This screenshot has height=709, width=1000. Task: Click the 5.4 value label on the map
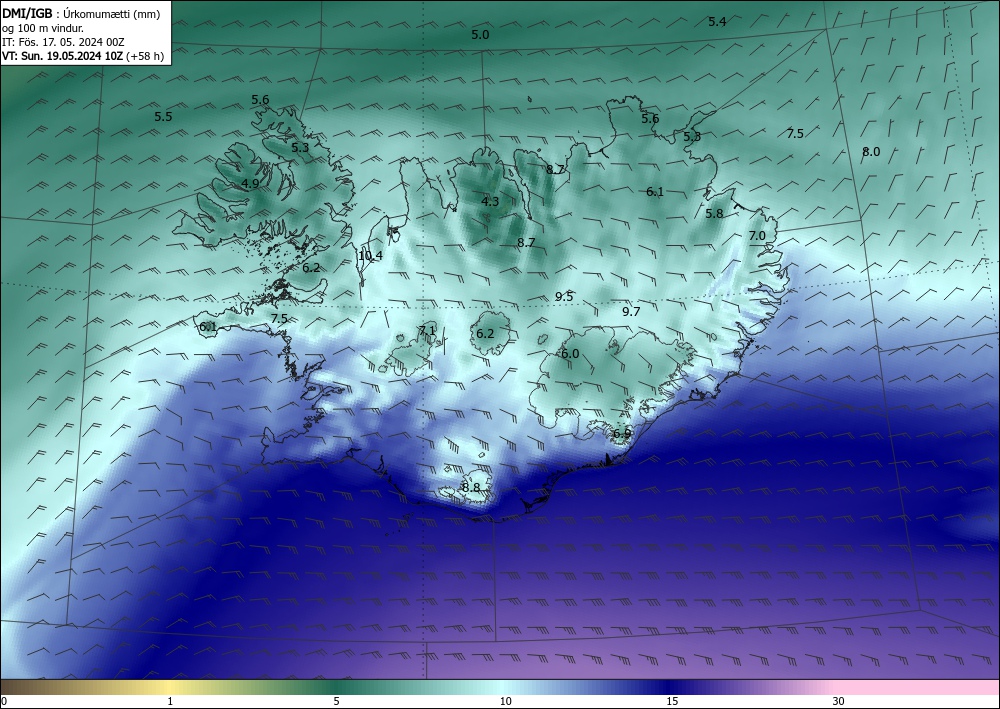click(x=717, y=22)
